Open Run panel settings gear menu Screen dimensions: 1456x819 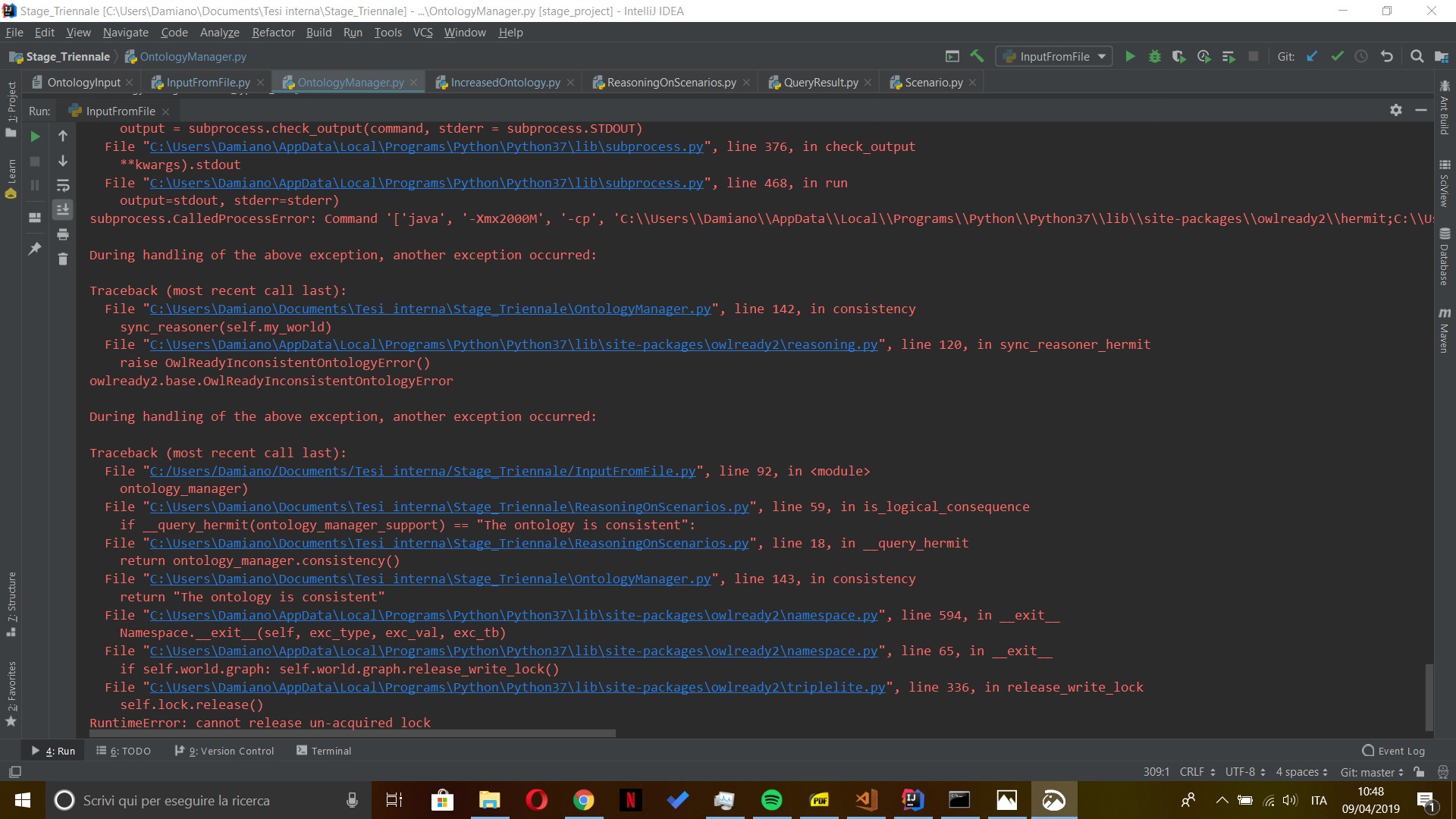pyautogui.click(x=1395, y=111)
